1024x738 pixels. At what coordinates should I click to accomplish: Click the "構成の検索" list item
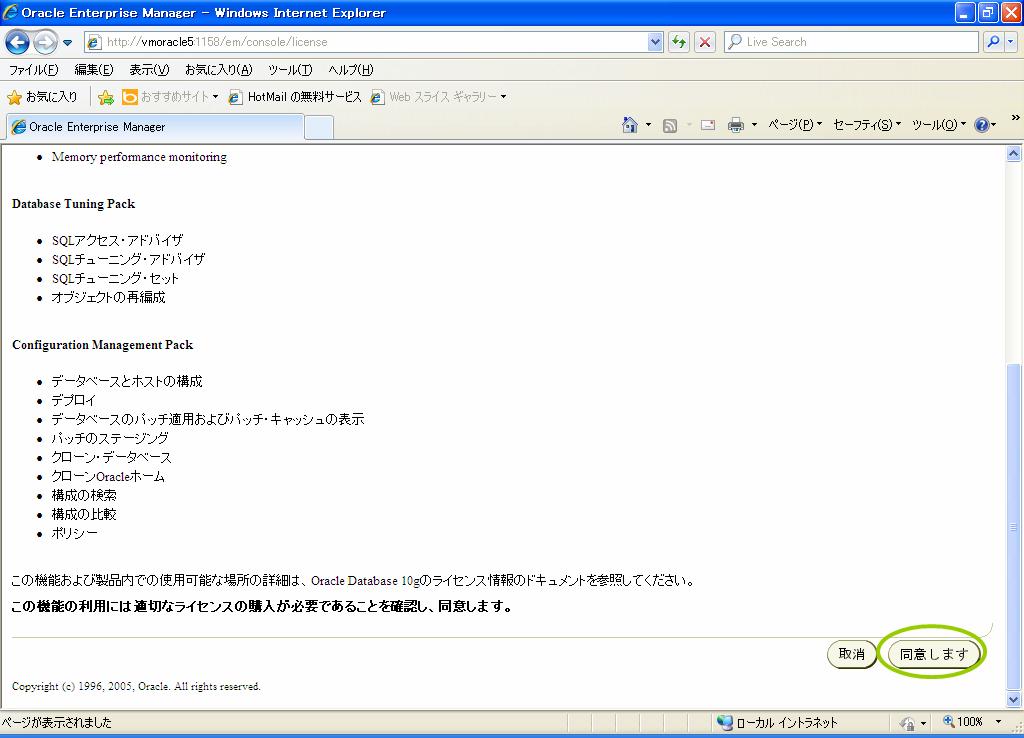[84, 495]
